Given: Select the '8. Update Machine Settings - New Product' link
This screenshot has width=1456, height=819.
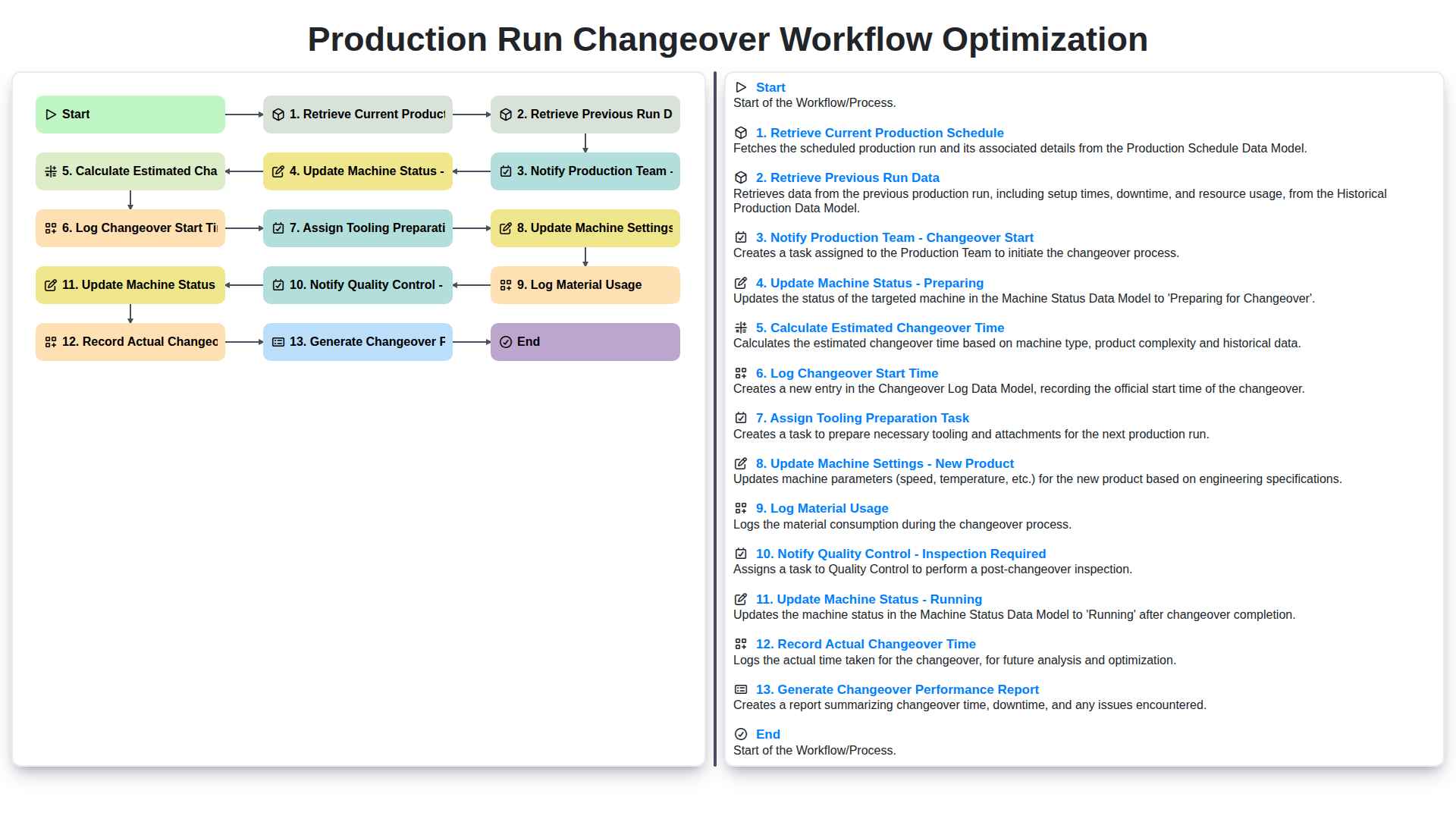Looking at the screenshot, I should (884, 463).
